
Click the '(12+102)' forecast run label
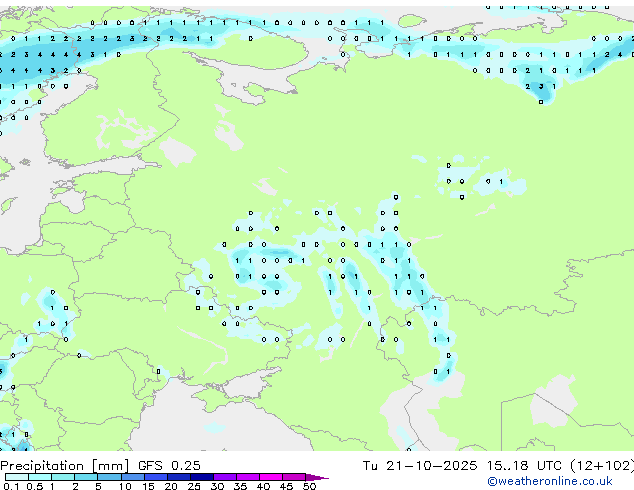click(602, 466)
